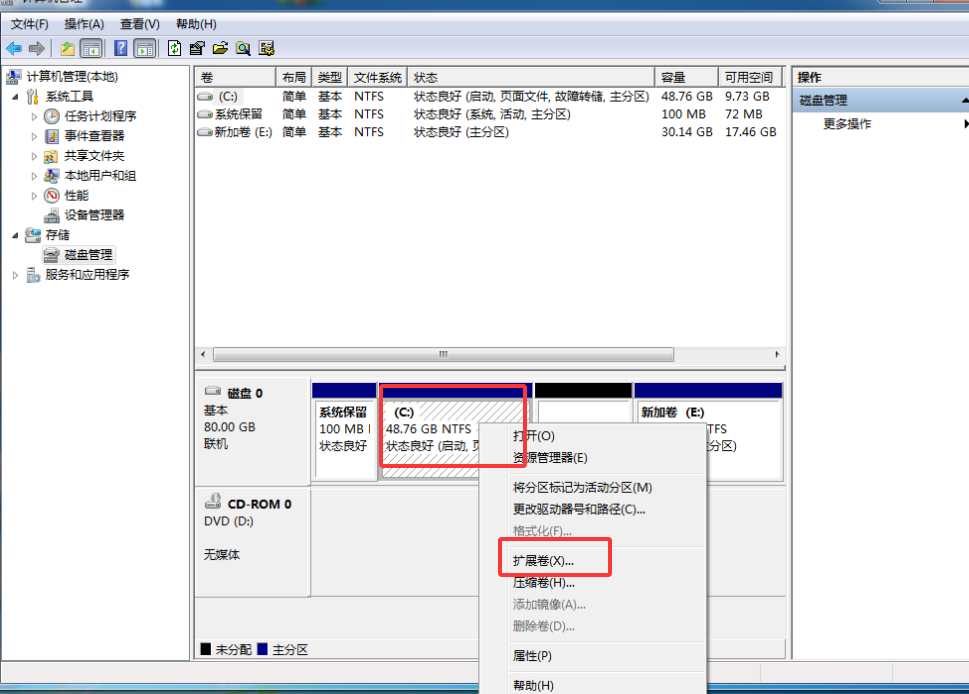Image resolution: width=969 pixels, height=694 pixels.
Task: Collapse the 系统工具 tree node
Action: pyautogui.click(x=15, y=97)
